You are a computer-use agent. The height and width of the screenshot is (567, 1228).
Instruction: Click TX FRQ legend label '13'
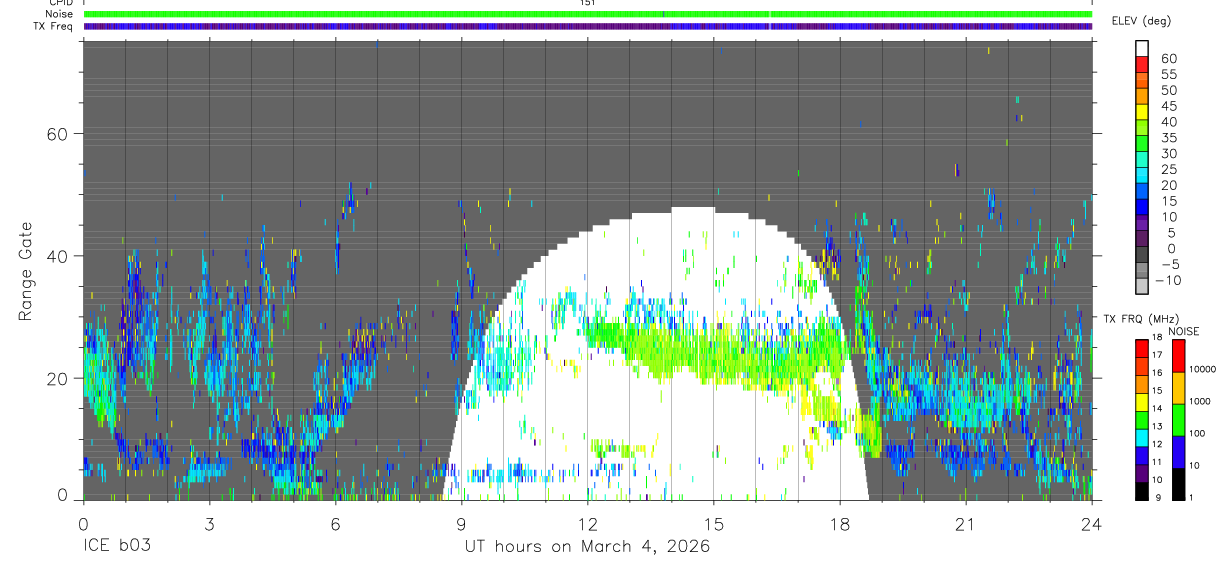1157,426
